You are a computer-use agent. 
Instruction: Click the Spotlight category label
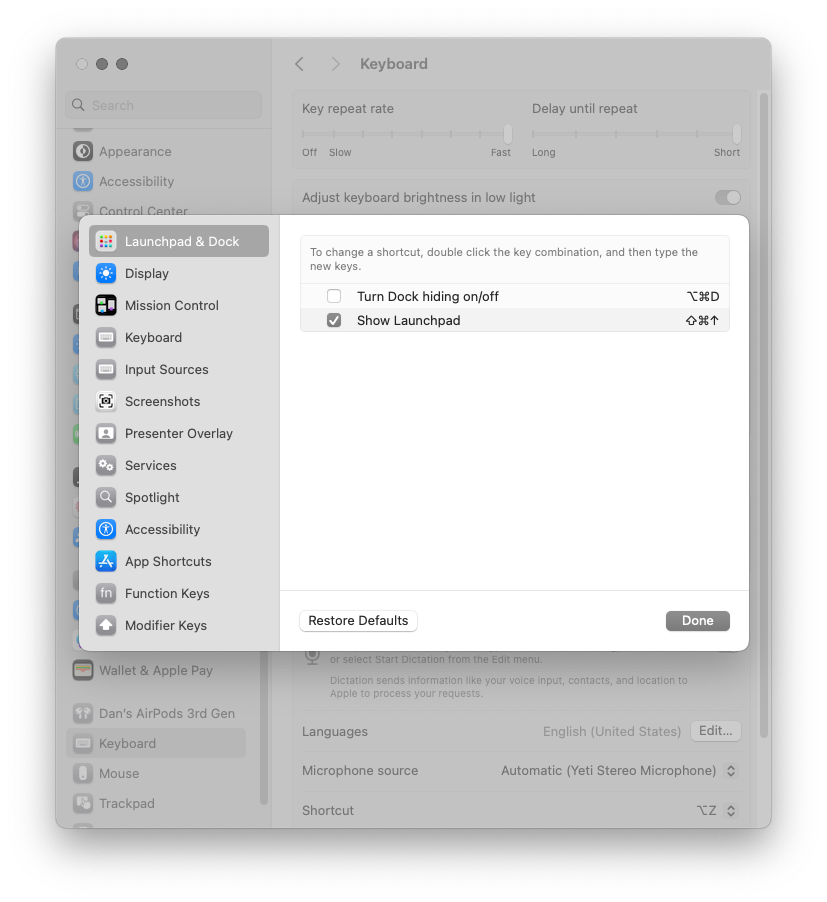[x=152, y=497]
